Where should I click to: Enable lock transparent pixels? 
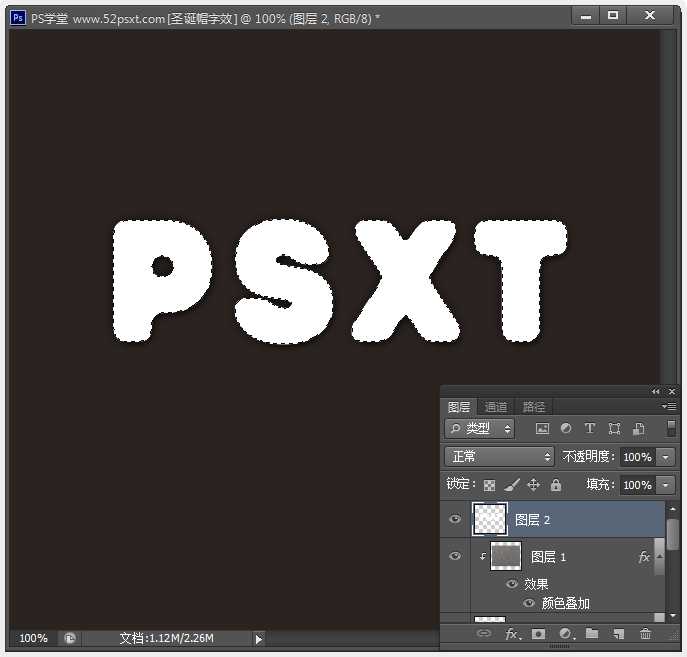click(x=490, y=485)
